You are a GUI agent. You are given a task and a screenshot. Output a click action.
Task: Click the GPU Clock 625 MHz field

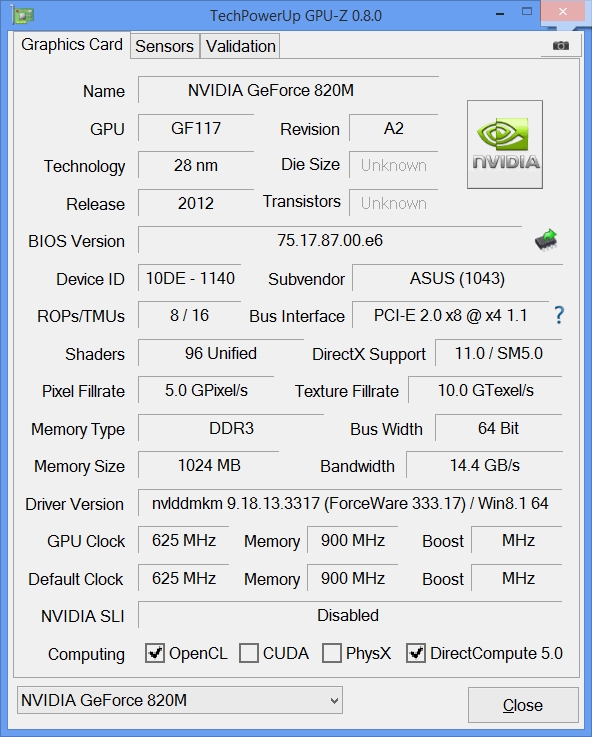(184, 541)
